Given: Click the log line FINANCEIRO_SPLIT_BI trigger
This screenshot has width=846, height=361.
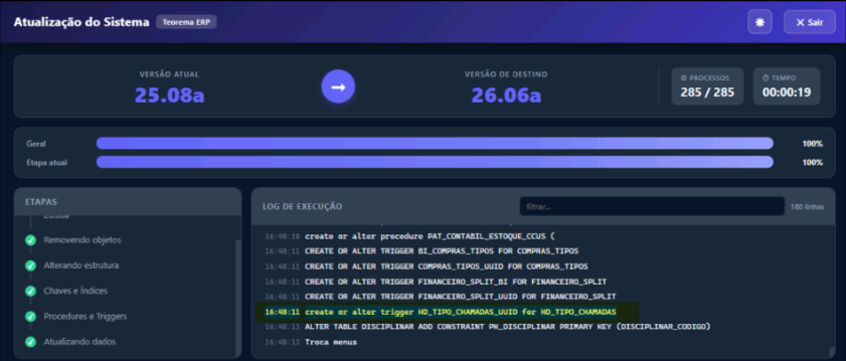Looking at the screenshot, I should click(456, 282).
